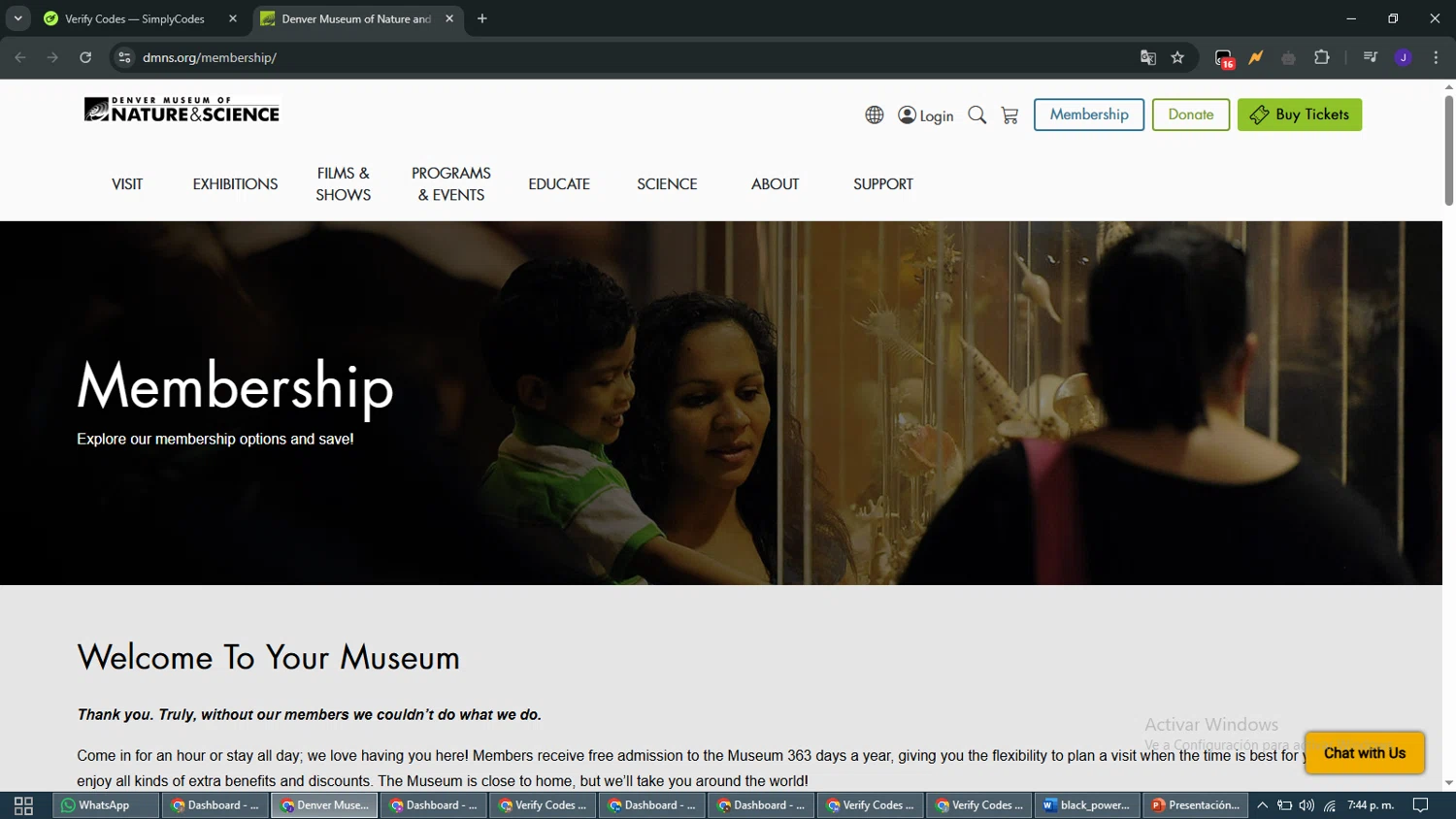Open the network Wi-Fi tray icon
The image size is (1456, 819).
click(1330, 805)
